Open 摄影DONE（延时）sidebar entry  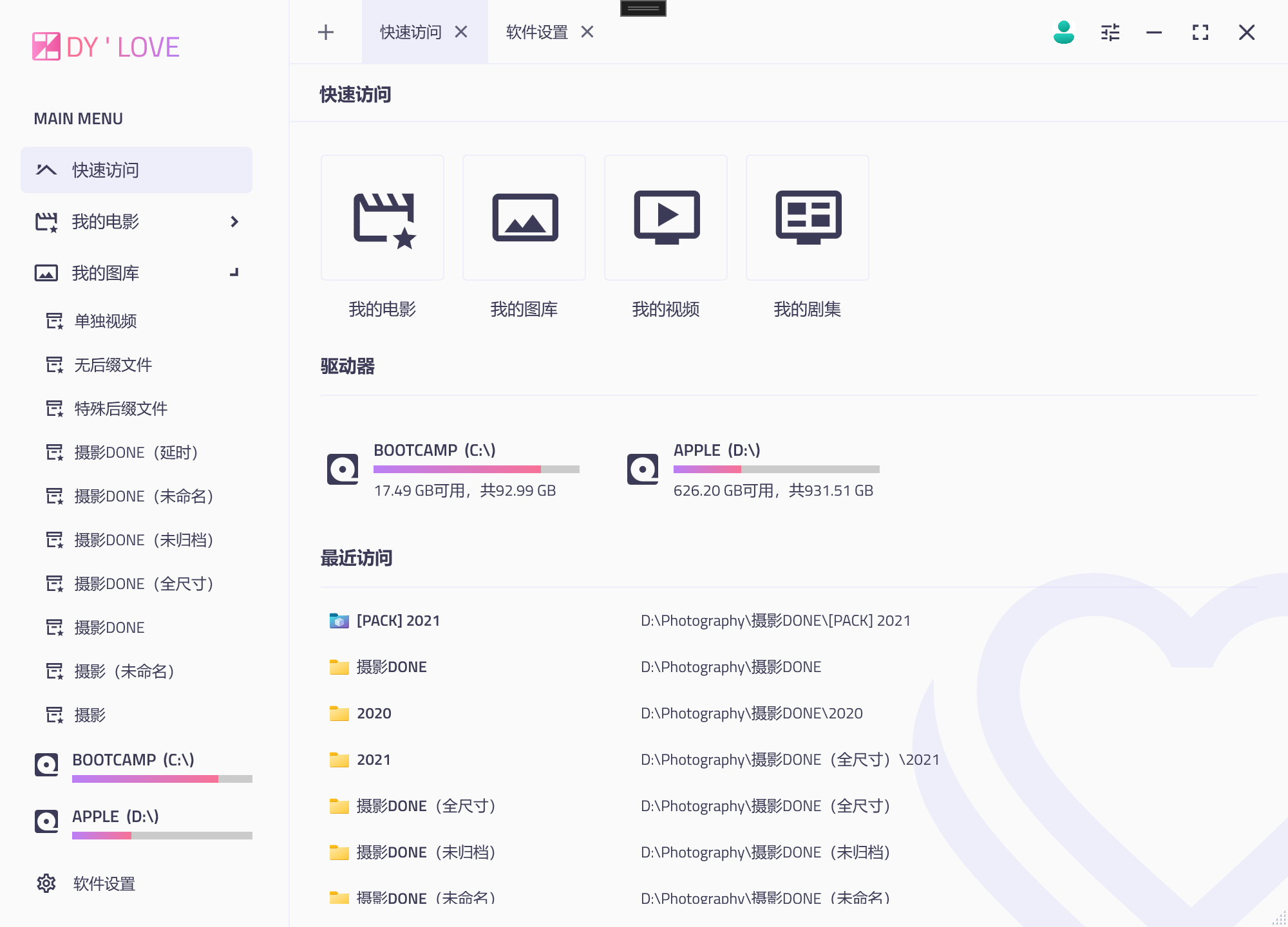coord(137,452)
